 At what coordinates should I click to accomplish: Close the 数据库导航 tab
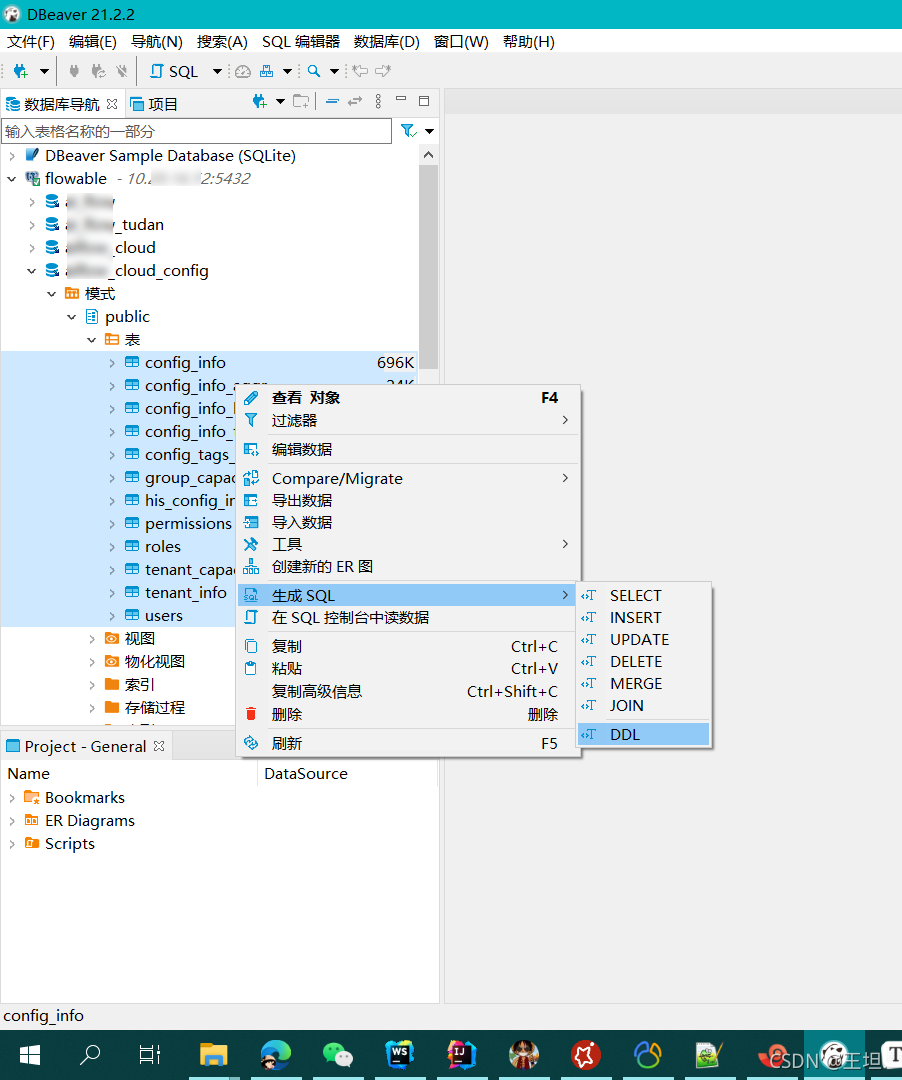112,104
